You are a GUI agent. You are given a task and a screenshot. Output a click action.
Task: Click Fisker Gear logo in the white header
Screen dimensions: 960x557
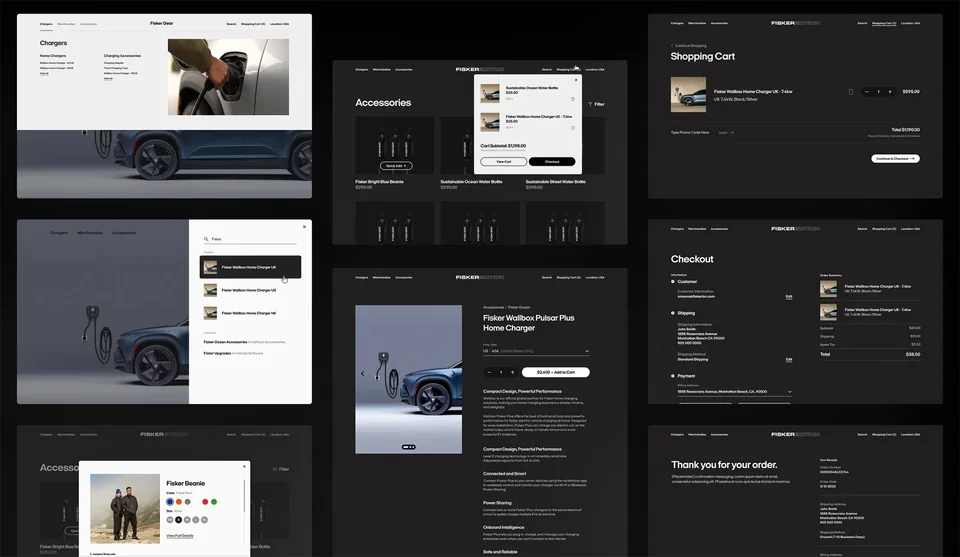coord(162,23)
